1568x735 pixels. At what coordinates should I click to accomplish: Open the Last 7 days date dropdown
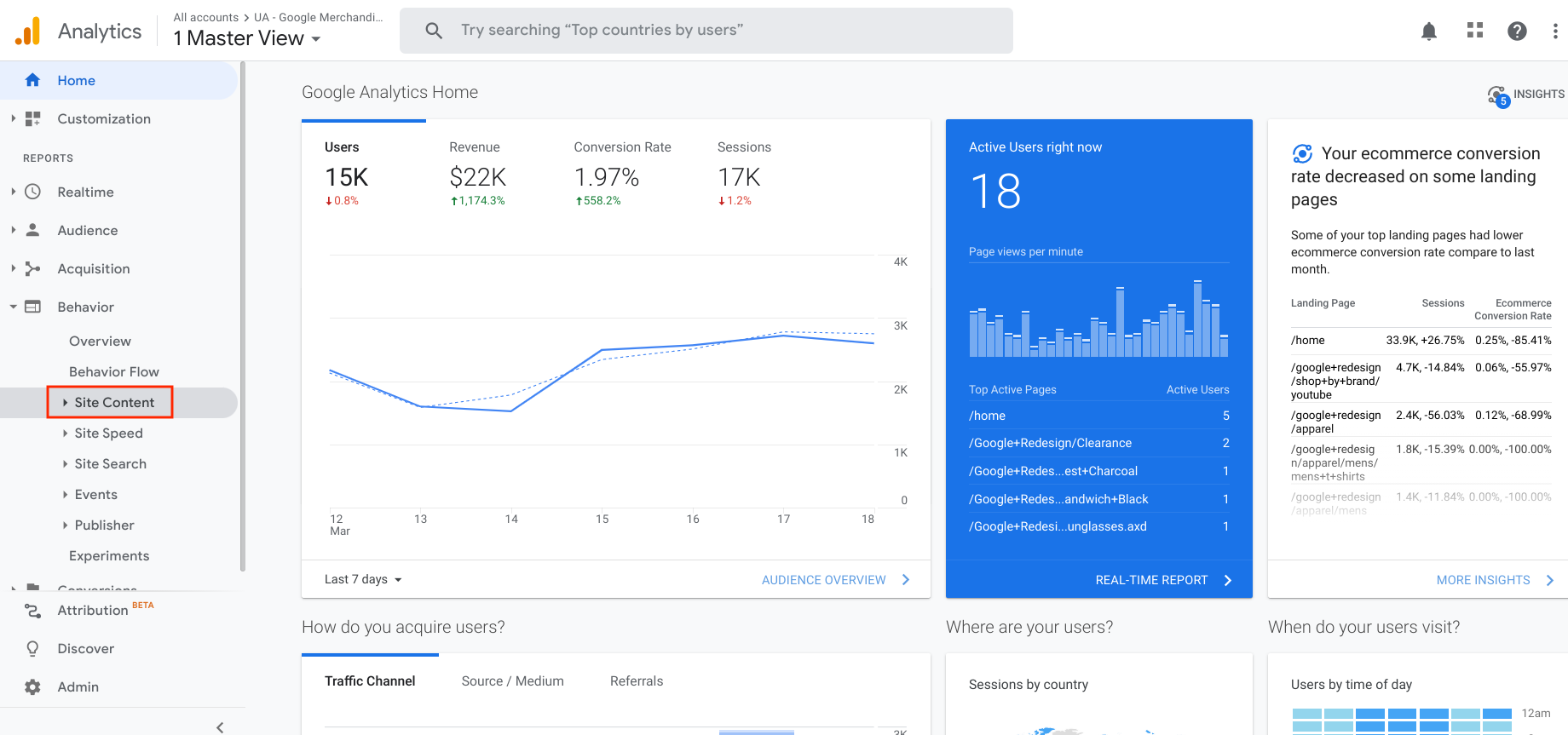coord(363,579)
